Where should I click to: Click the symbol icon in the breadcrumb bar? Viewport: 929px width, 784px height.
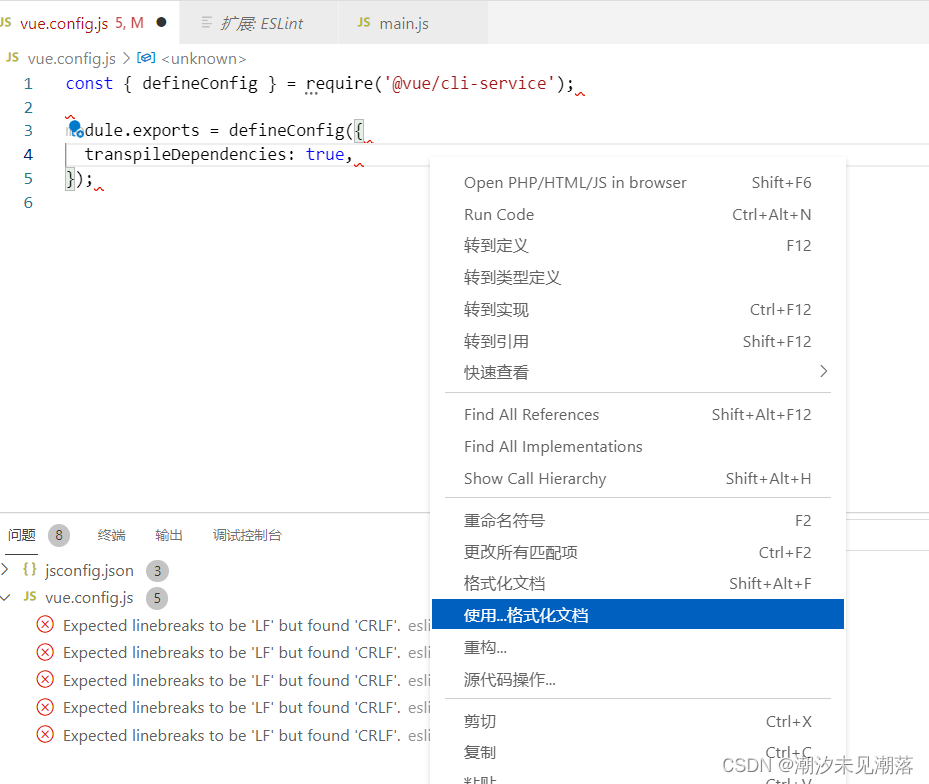coord(146,58)
